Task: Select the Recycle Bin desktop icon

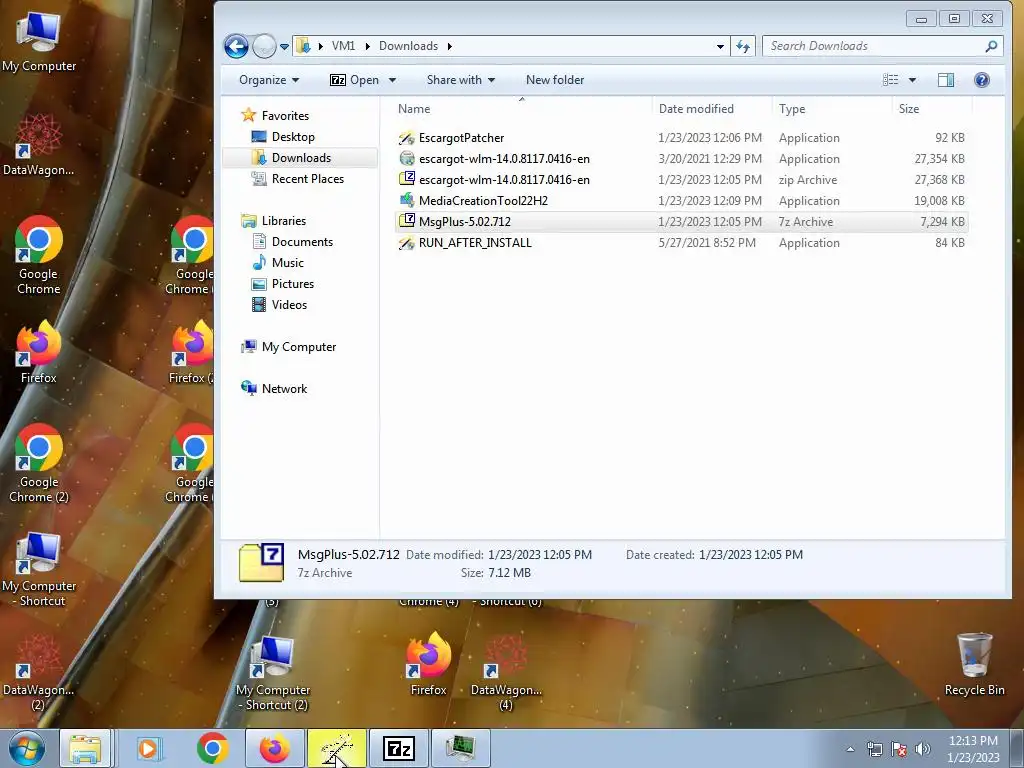Action: [x=974, y=664]
